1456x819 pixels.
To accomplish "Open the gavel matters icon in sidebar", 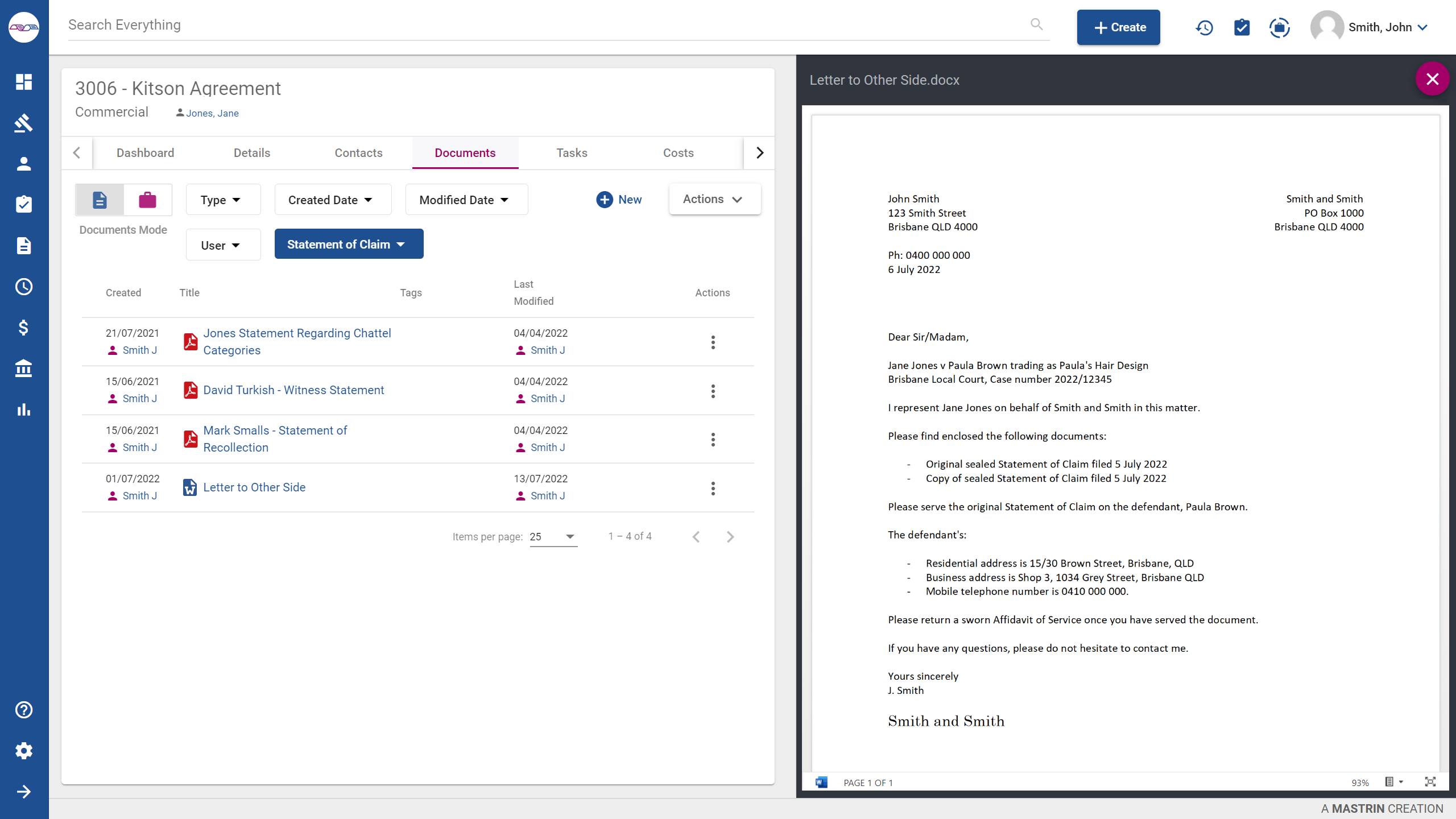I will point(23,123).
